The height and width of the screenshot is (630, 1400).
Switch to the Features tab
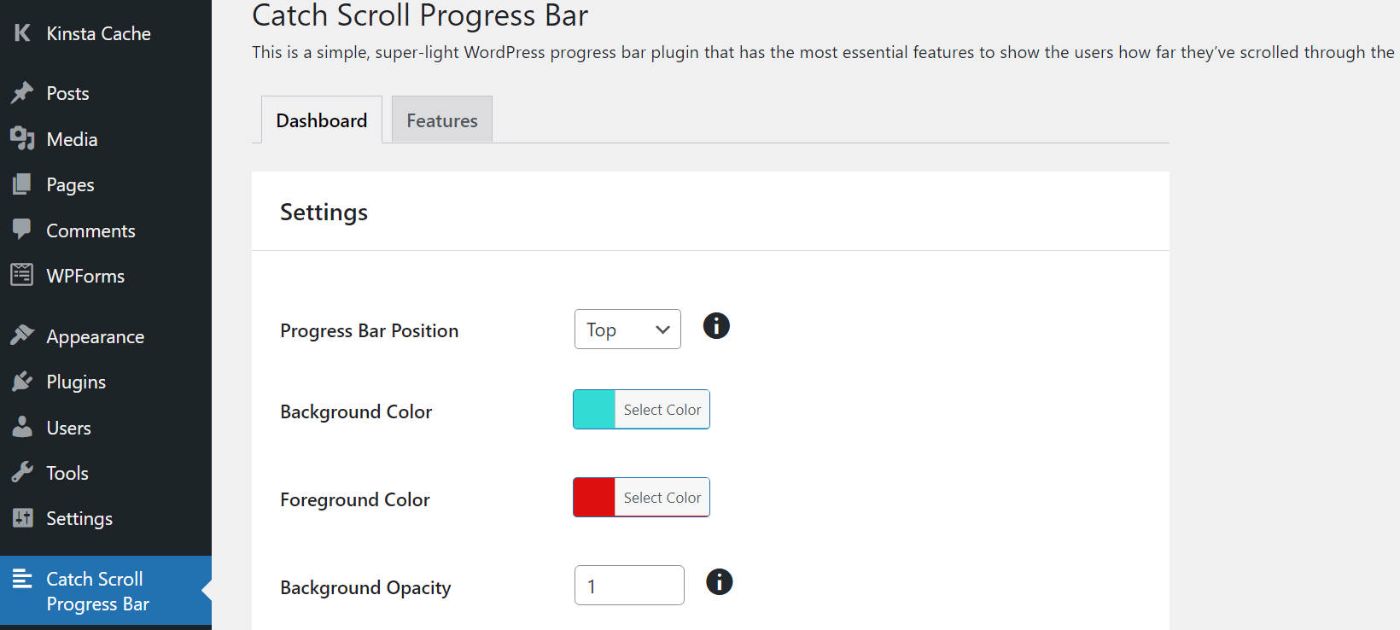(x=441, y=119)
